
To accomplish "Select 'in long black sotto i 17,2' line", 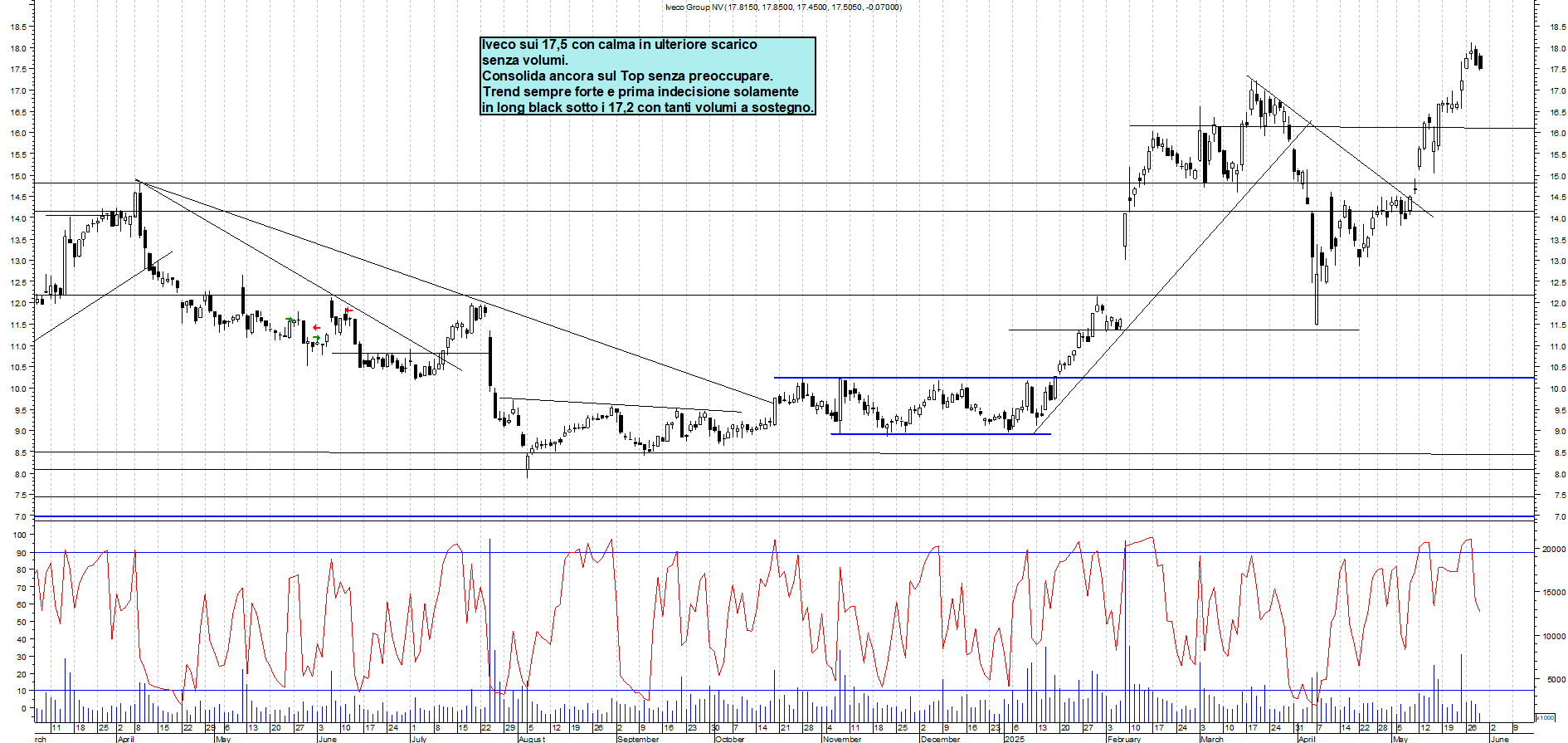I will pyautogui.click(x=647, y=108).
